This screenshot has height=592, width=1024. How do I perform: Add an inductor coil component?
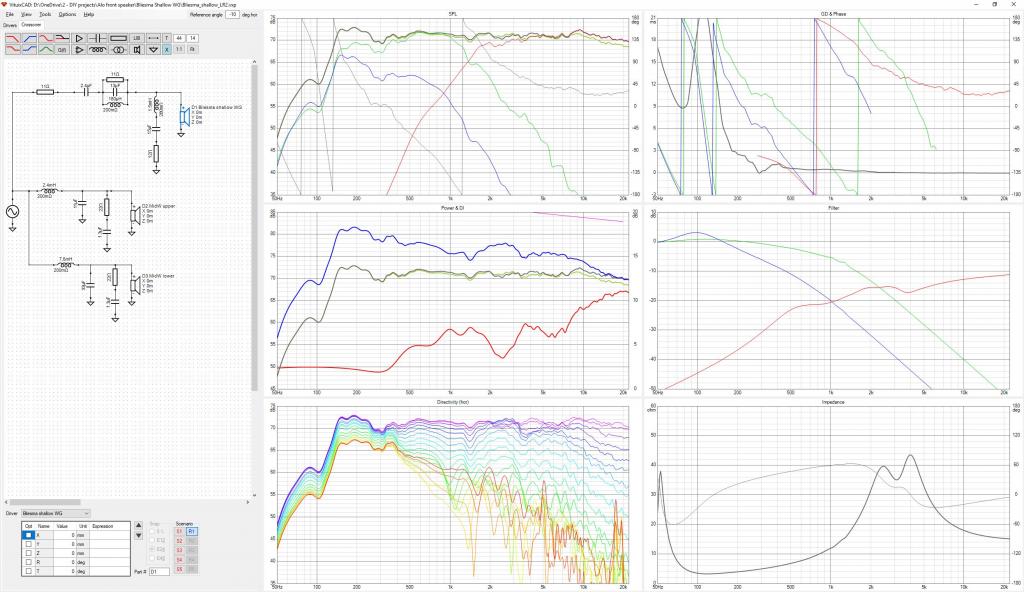coord(97,50)
